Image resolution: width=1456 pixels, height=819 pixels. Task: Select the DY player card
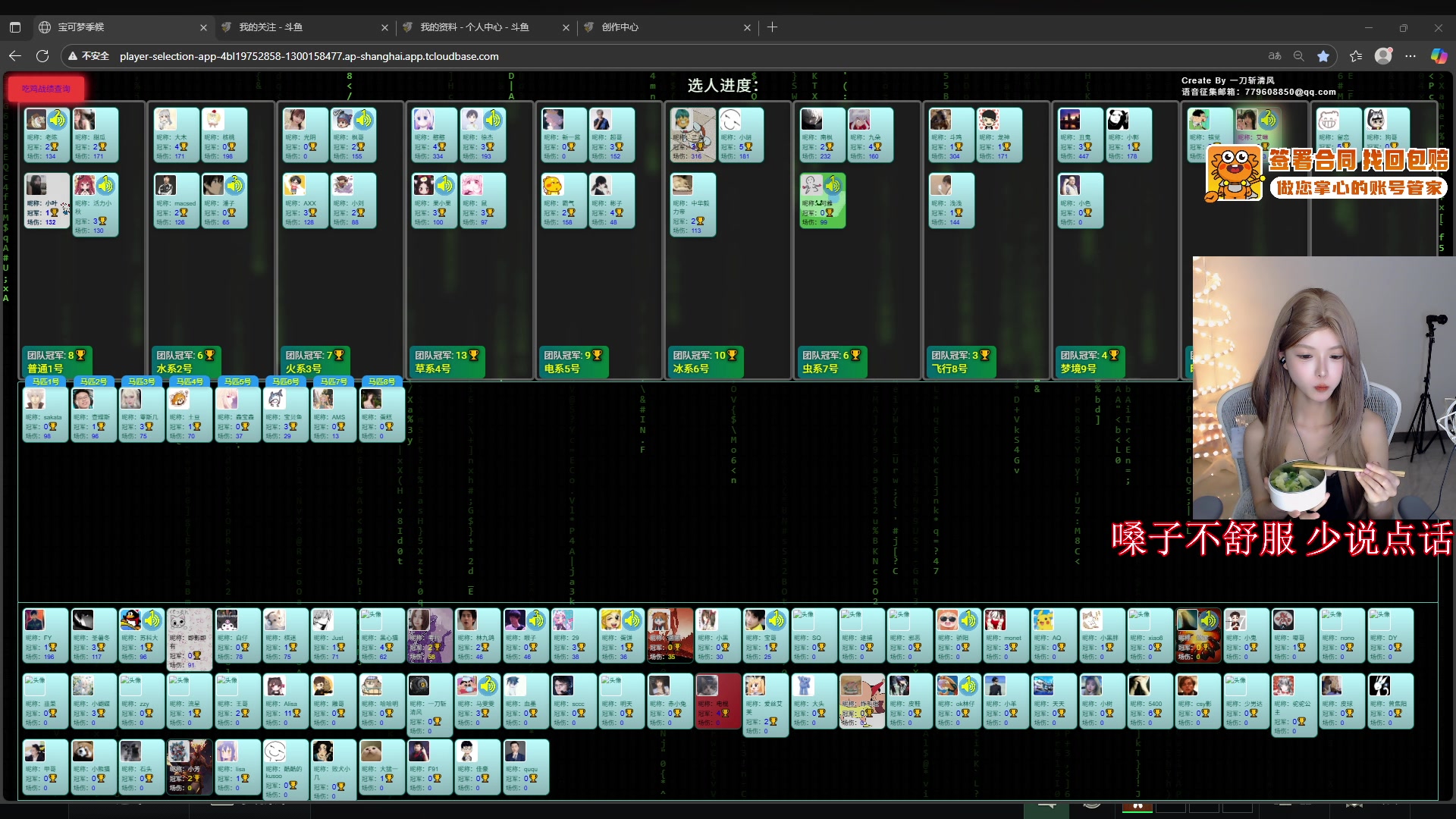pos(1390,635)
